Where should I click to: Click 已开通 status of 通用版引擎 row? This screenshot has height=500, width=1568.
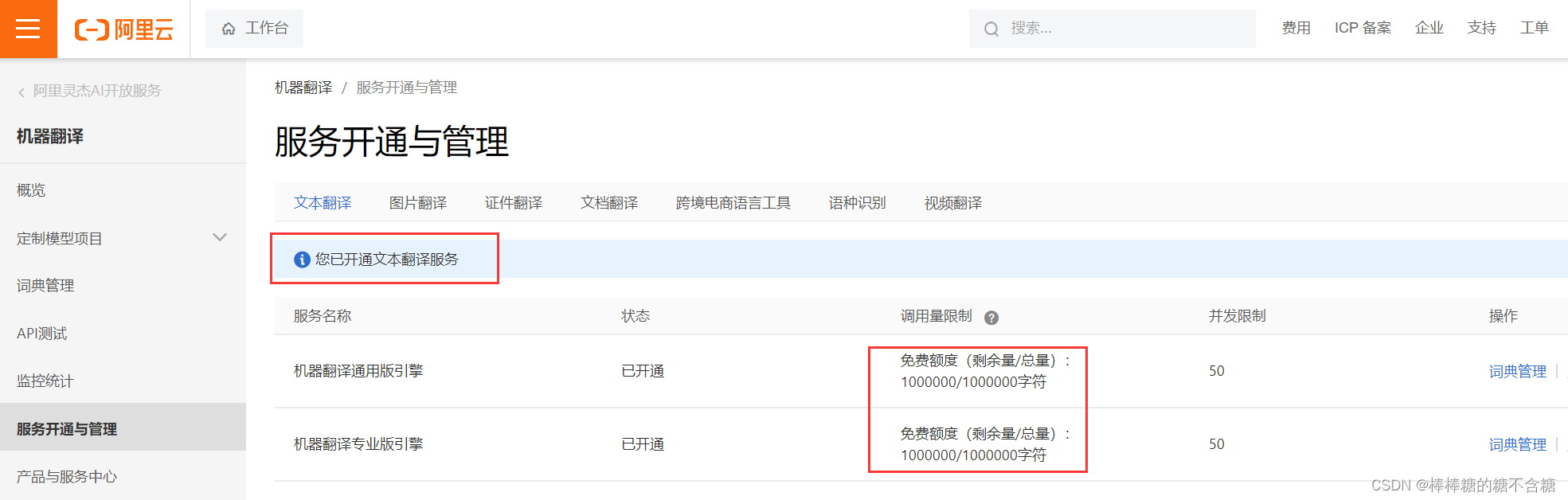coord(643,371)
